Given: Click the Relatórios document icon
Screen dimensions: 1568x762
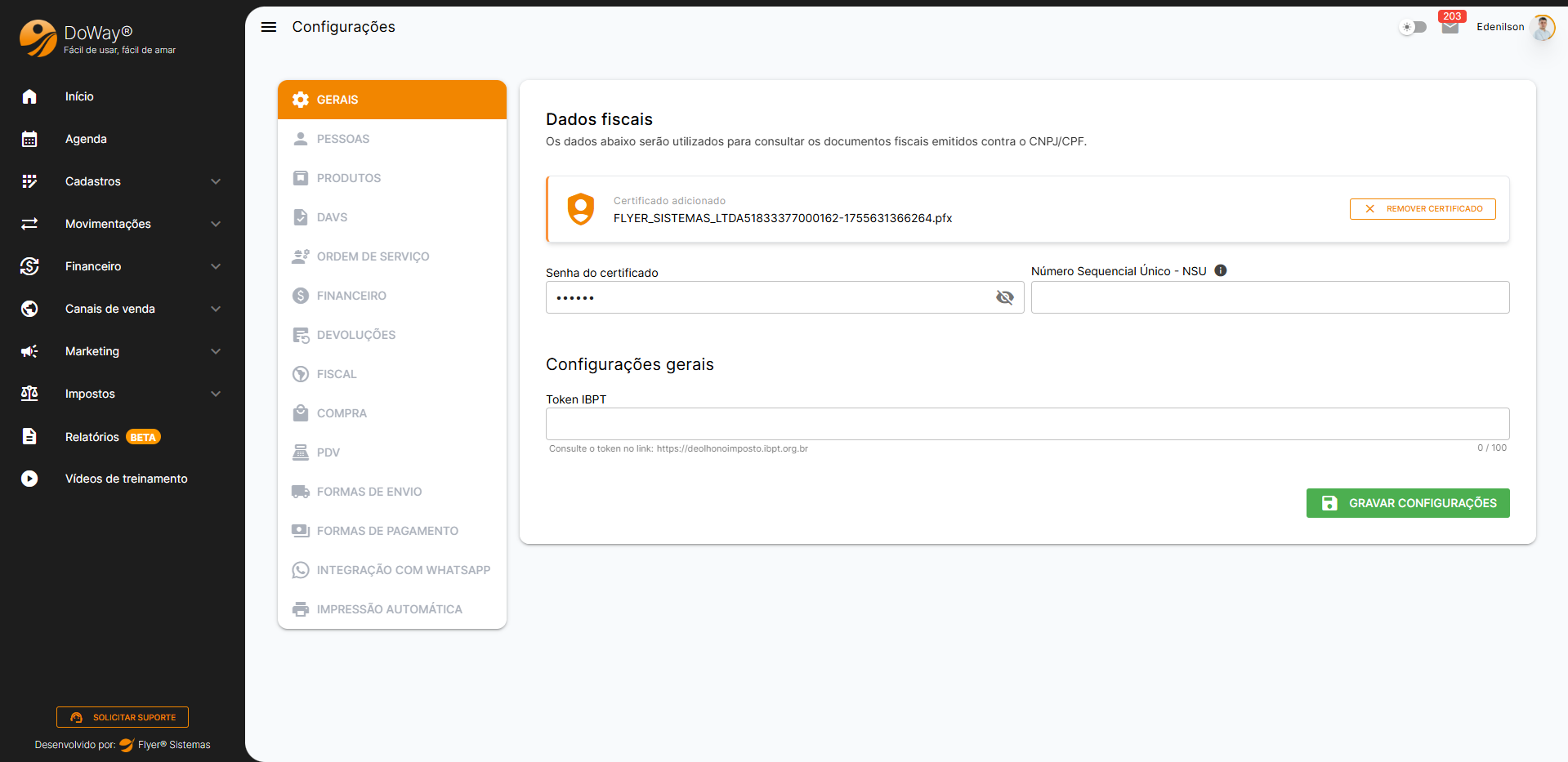Looking at the screenshot, I should click(x=29, y=436).
